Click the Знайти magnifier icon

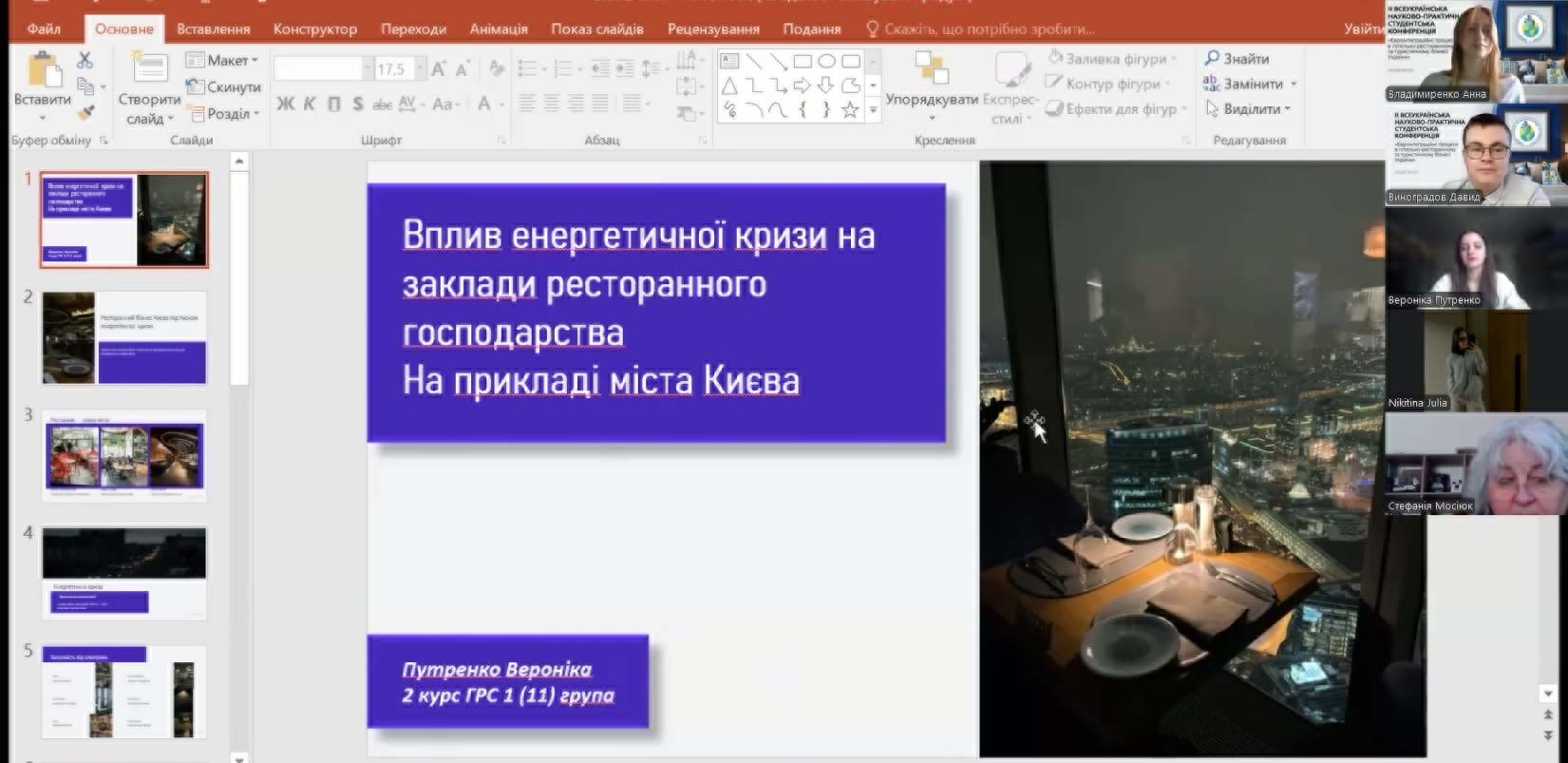[1212, 59]
